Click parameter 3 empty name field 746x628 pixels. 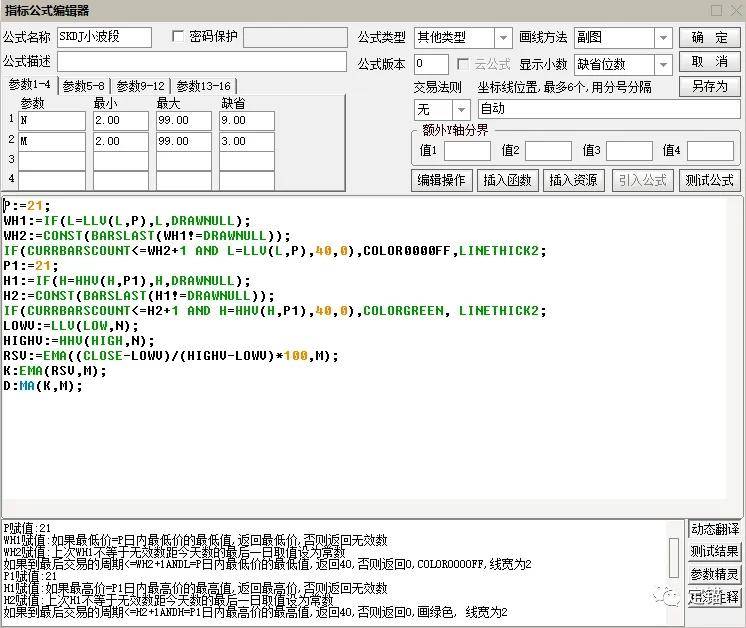pyautogui.click(x=52, y=161)
